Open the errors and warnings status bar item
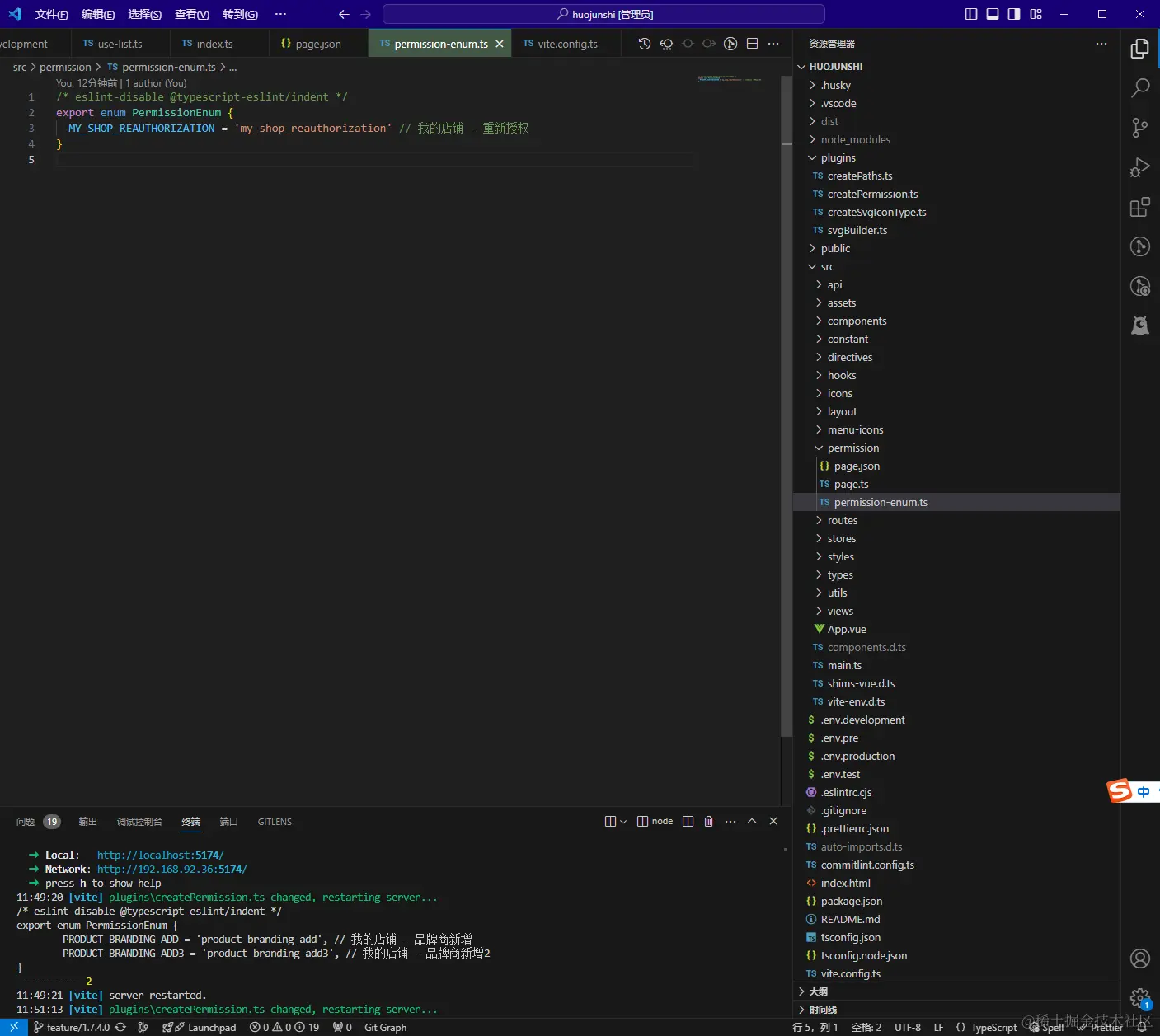Screen dimensions: 1160x1036 pyautogui.click(x=284, y=1027)
